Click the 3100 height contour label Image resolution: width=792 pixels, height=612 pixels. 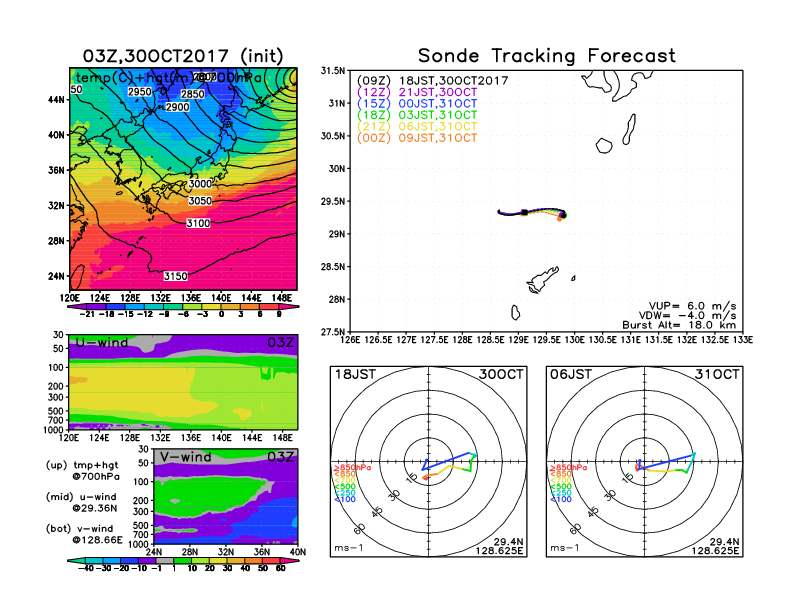(198, 223)
